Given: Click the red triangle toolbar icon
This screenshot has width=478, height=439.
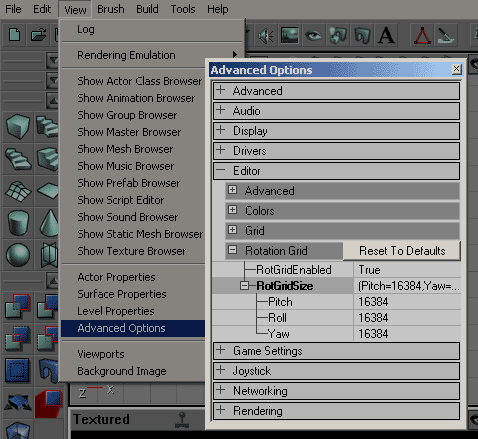Looking at the screenshot, I should [x=422, y=35].
